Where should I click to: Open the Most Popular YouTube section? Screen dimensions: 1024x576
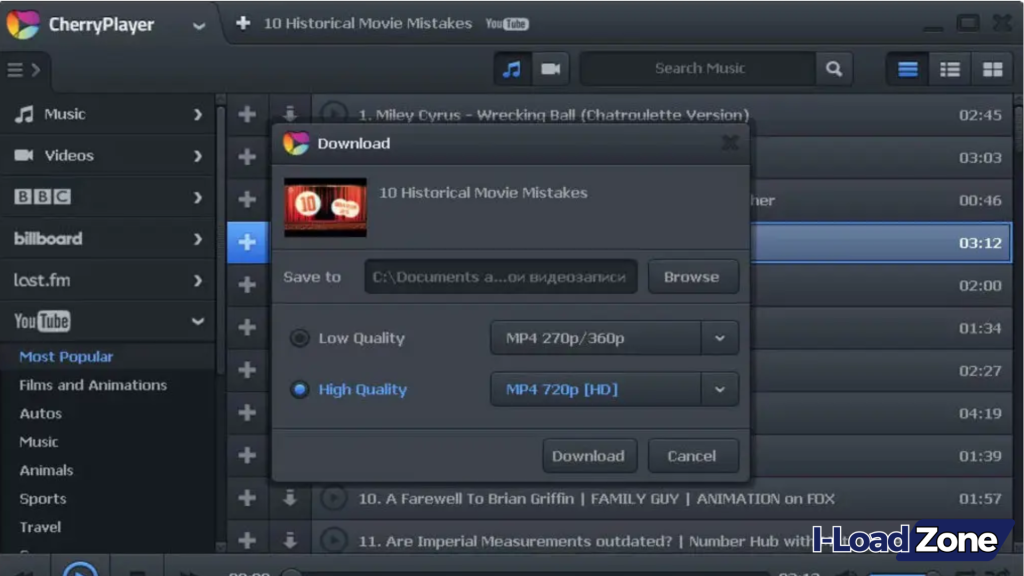(x=66, y=356)
